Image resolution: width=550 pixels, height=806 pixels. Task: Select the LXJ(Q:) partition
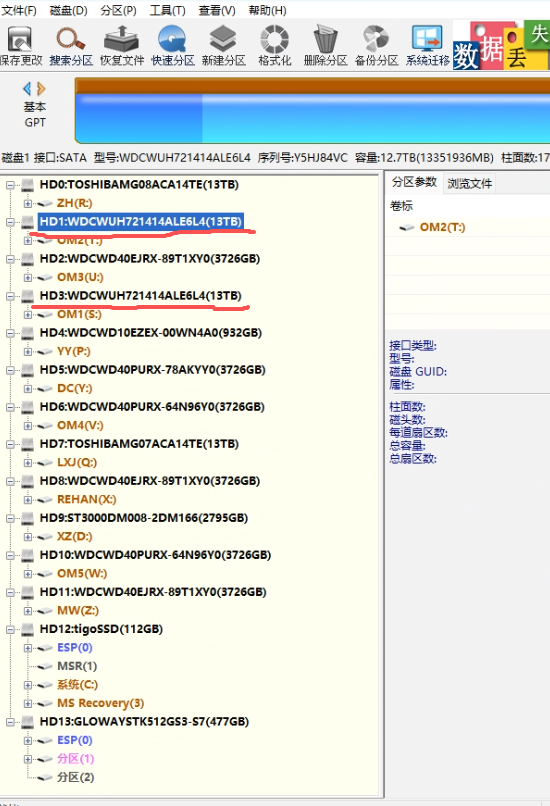click(77, 462)
